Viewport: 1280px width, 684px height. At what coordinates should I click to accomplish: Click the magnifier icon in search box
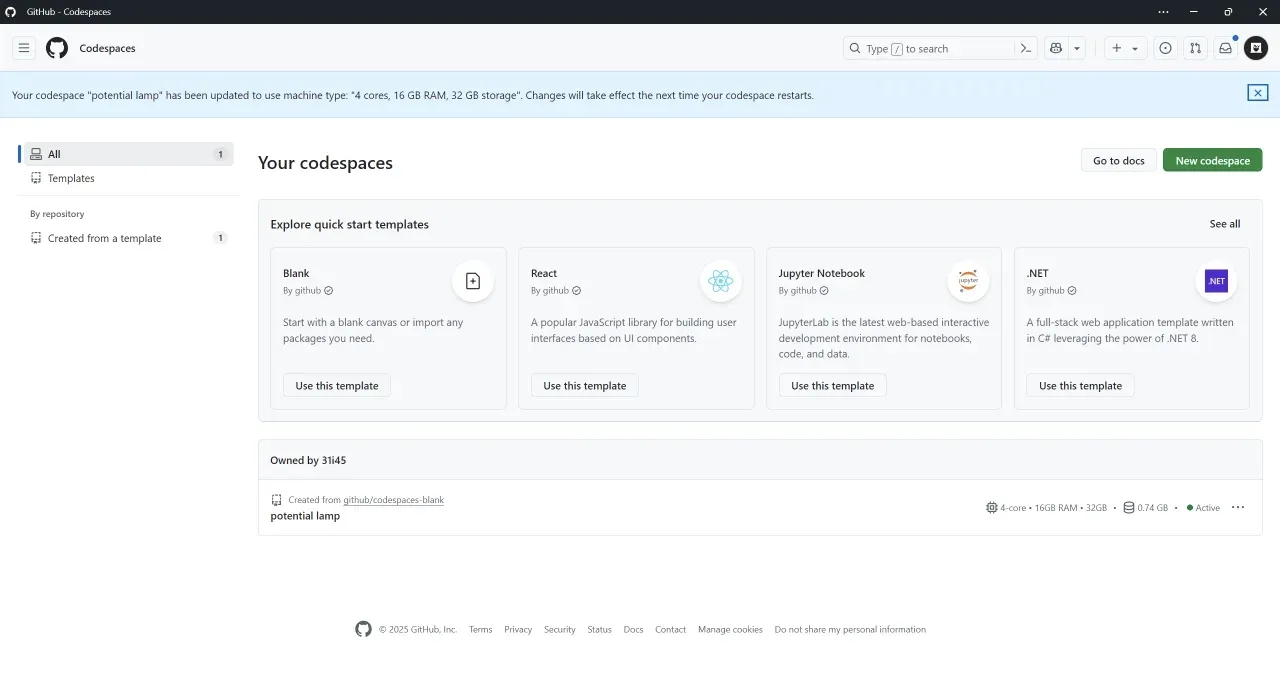855,48
